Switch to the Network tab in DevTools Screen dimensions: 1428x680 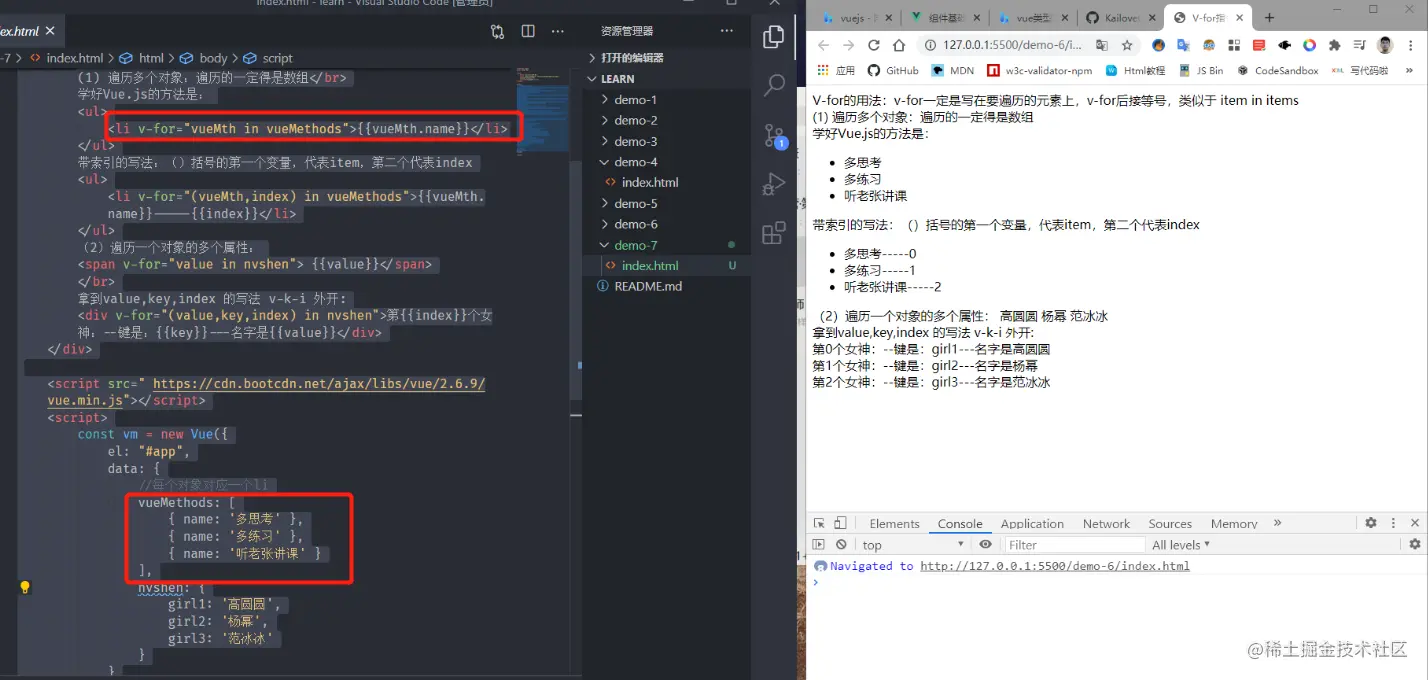pyautogui.click(x=1106, y=524)
